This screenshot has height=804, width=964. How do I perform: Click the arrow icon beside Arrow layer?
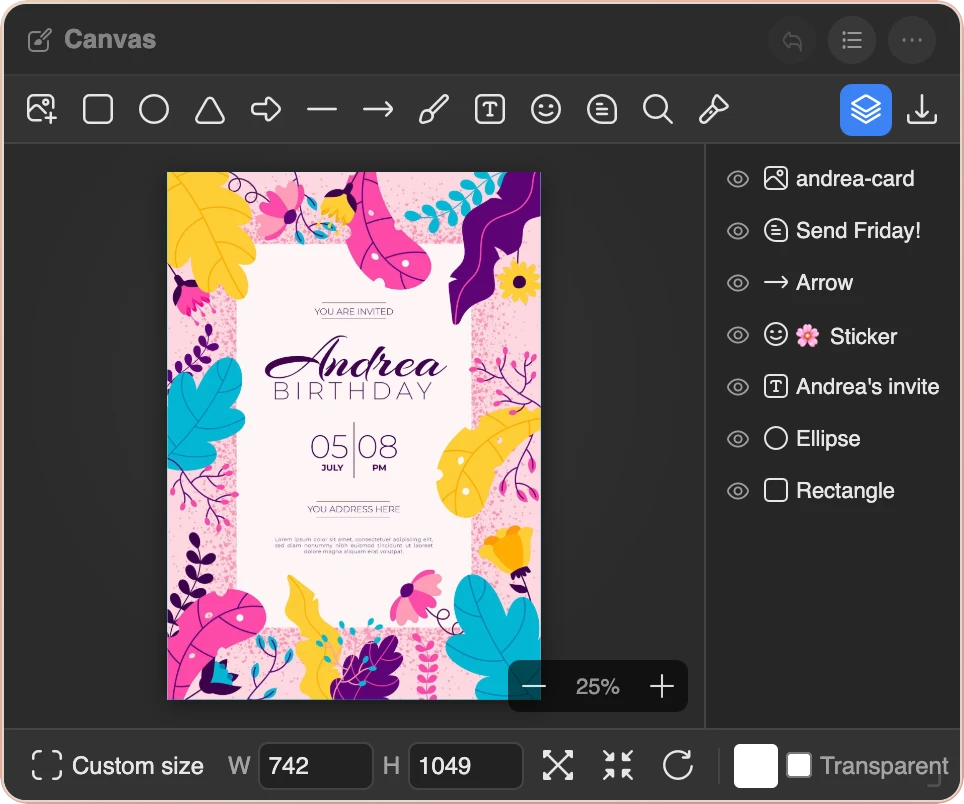775,282
